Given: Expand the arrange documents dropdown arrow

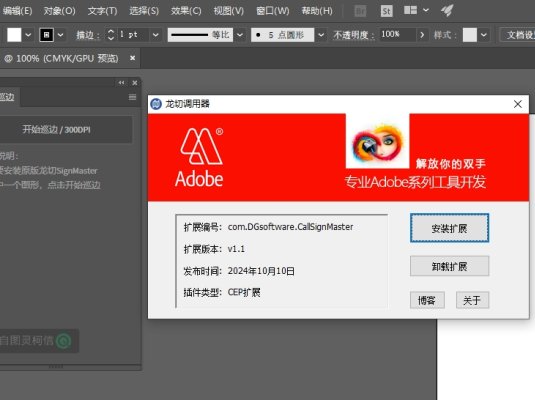Looking at the screenshot, I should [x=426, y=10].
